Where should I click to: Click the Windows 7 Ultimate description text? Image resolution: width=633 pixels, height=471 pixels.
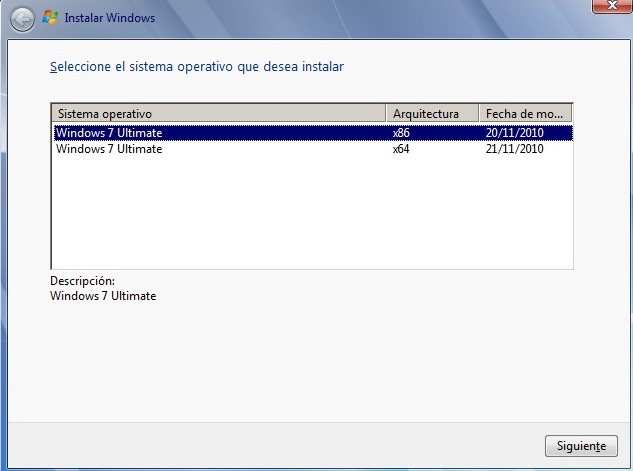pyautogui.click(x=103, y=296)
